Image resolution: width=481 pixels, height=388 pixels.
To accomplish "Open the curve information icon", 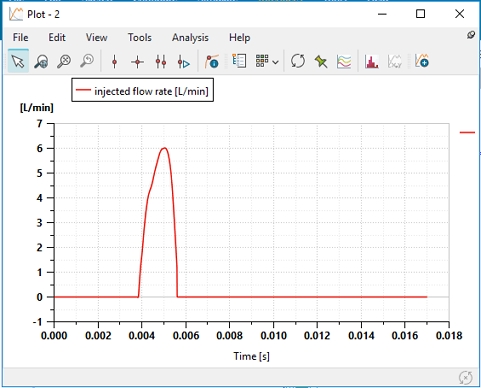I will pos(212,62).
